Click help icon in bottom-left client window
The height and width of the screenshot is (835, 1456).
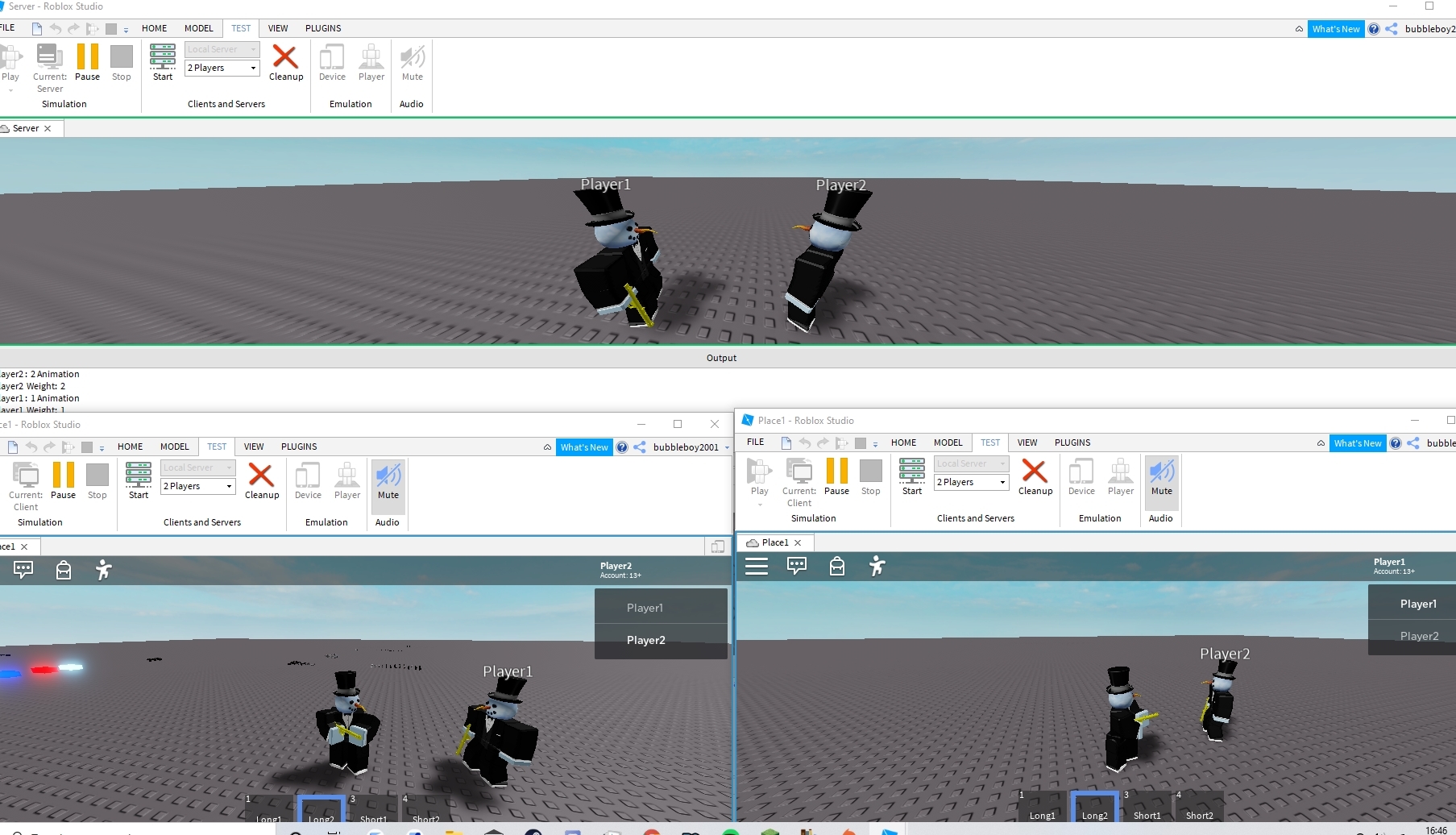[622, 447]
